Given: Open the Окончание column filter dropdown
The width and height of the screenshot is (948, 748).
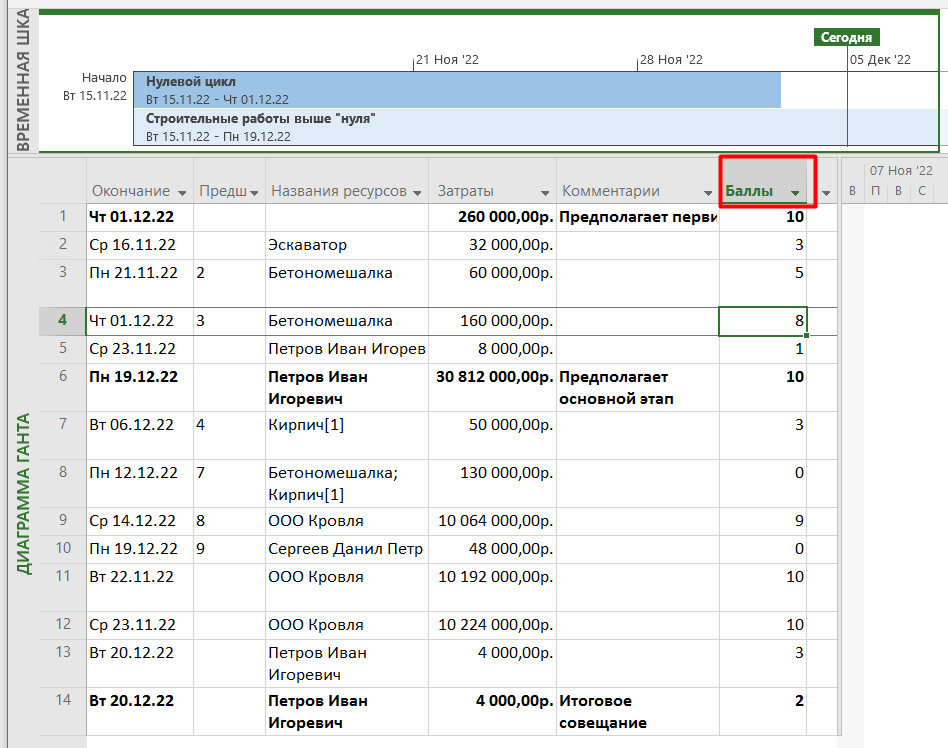Looking at the screenshot, I should tap(182, 193).
